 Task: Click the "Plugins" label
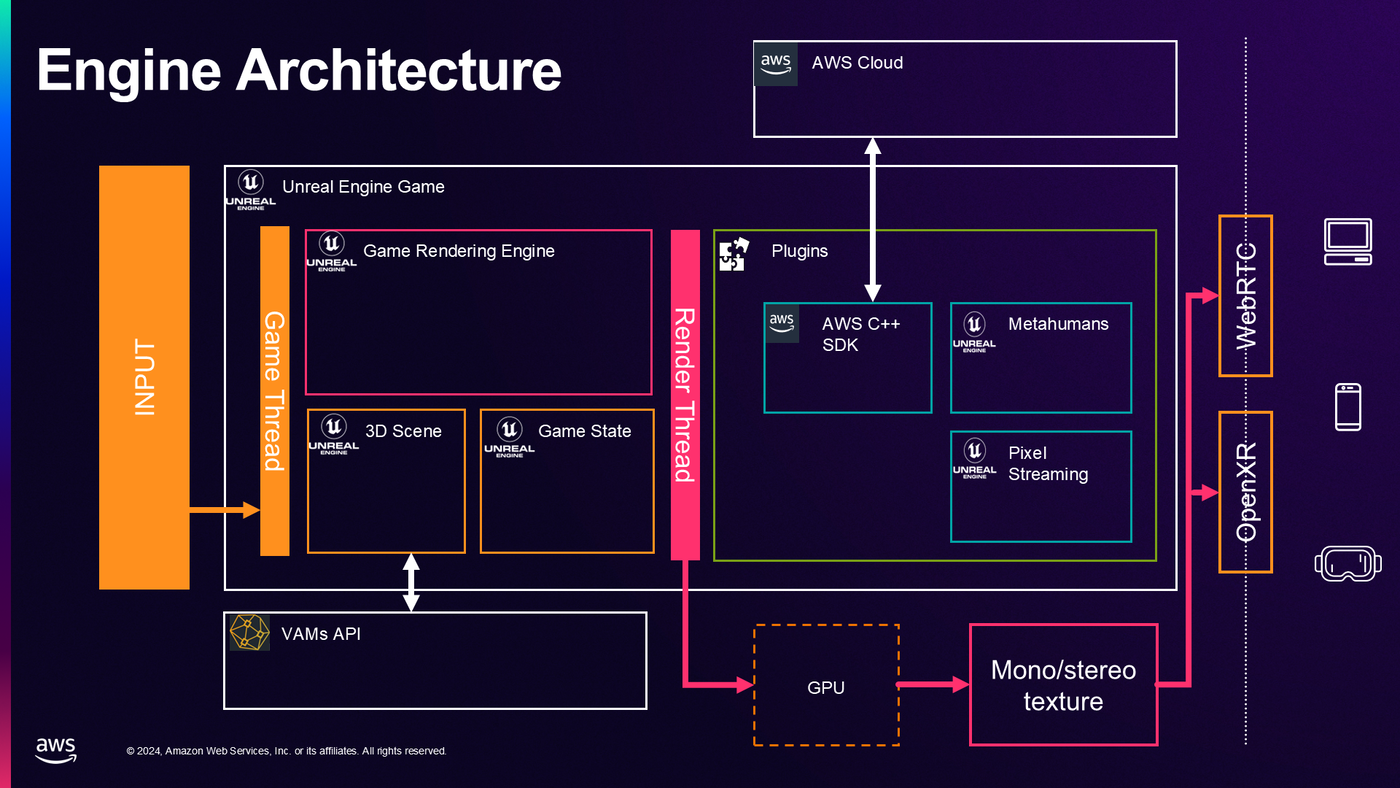(x=800, y=251)
